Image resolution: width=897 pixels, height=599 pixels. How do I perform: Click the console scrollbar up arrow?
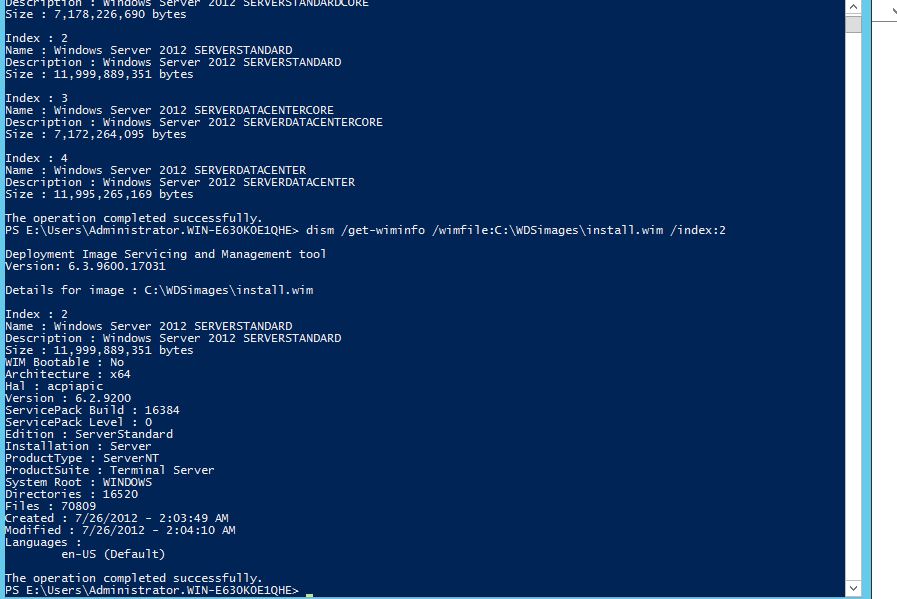pyautogui.click(x=853, y=7)
